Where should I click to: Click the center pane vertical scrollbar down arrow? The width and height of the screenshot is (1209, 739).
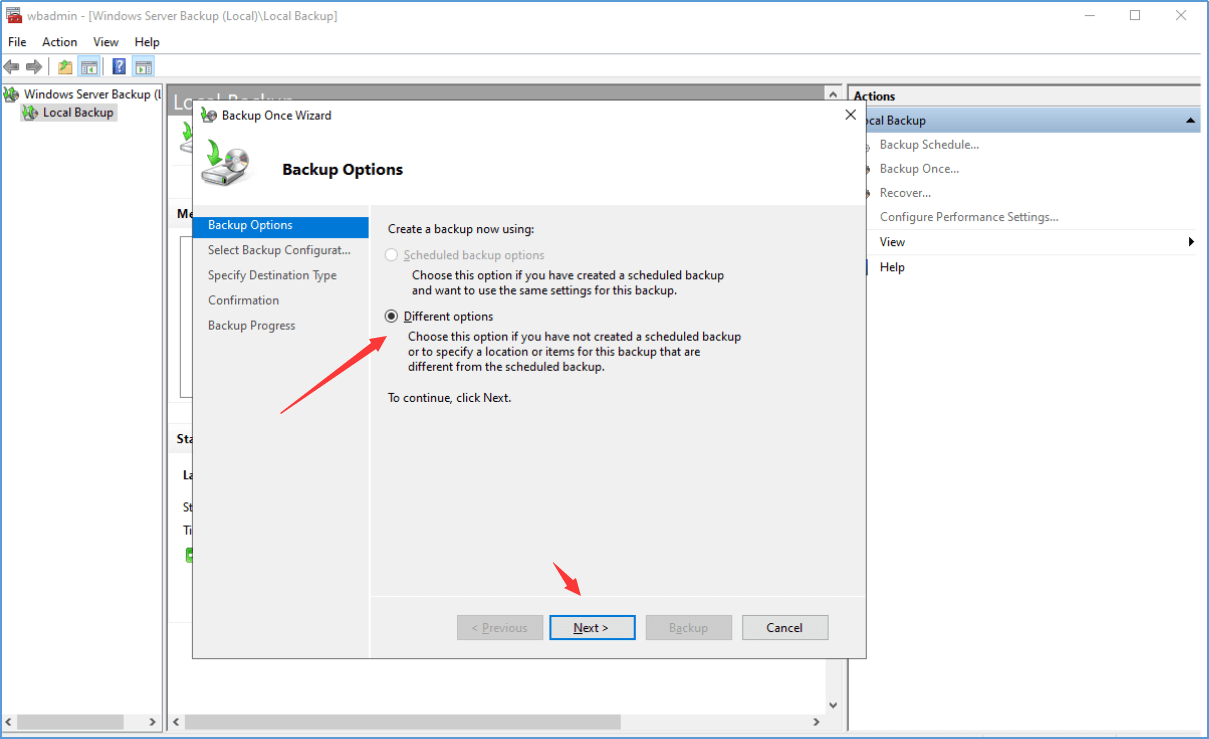coord(832,706)
